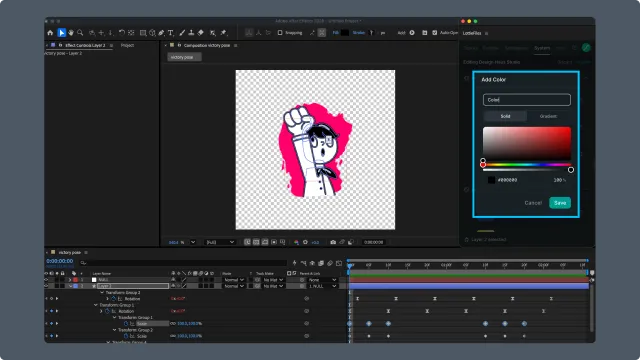Select the Pen tool

(x=162, y=33)
